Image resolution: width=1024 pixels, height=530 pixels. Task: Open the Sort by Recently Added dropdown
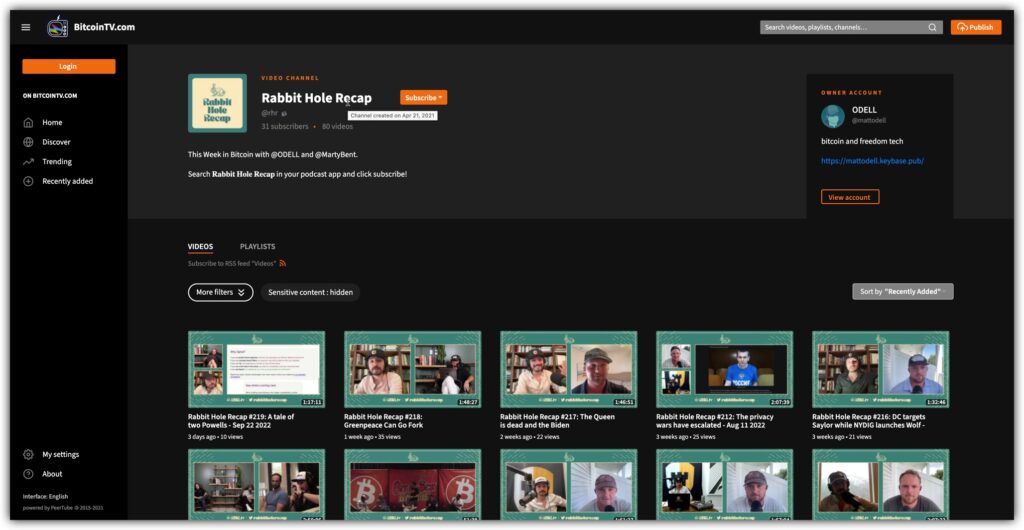coord(903,292)
